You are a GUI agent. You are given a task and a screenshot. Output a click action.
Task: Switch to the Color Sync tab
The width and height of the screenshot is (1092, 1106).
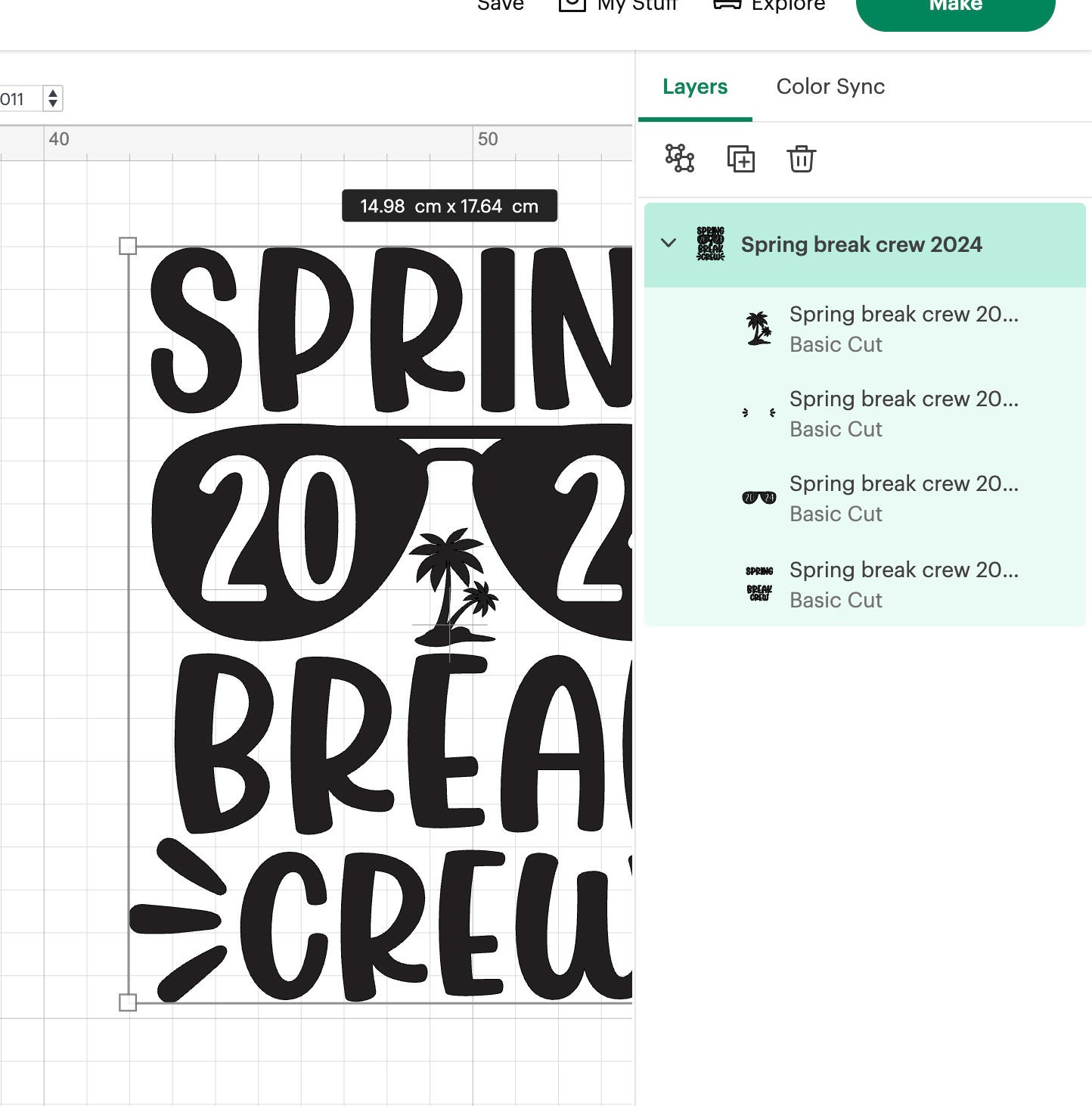point(830,86)
